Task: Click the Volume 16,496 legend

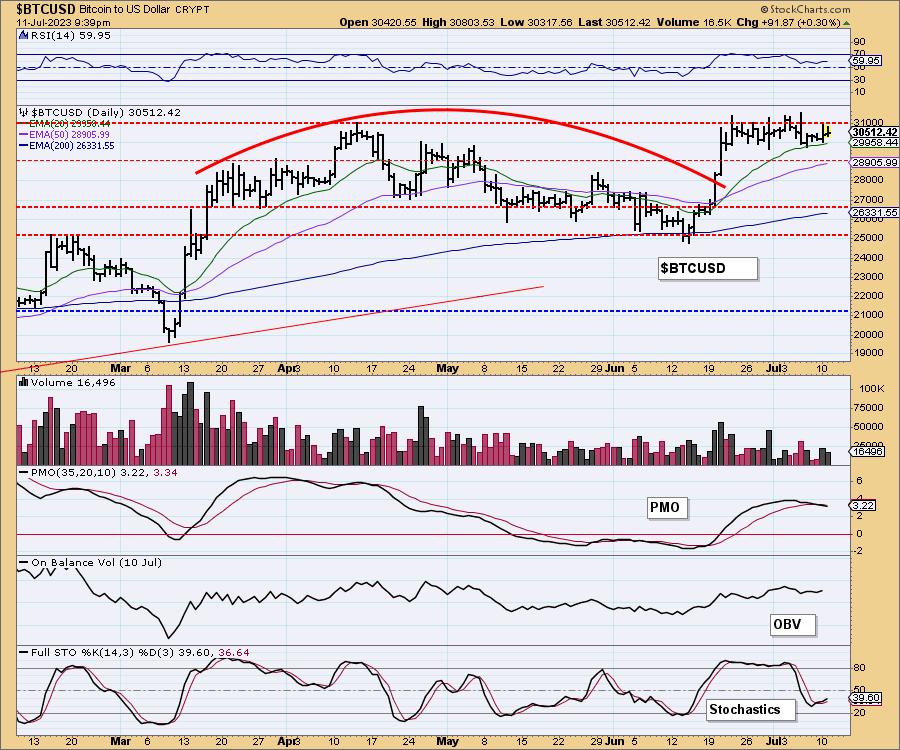Action: (x=73, y=382)
